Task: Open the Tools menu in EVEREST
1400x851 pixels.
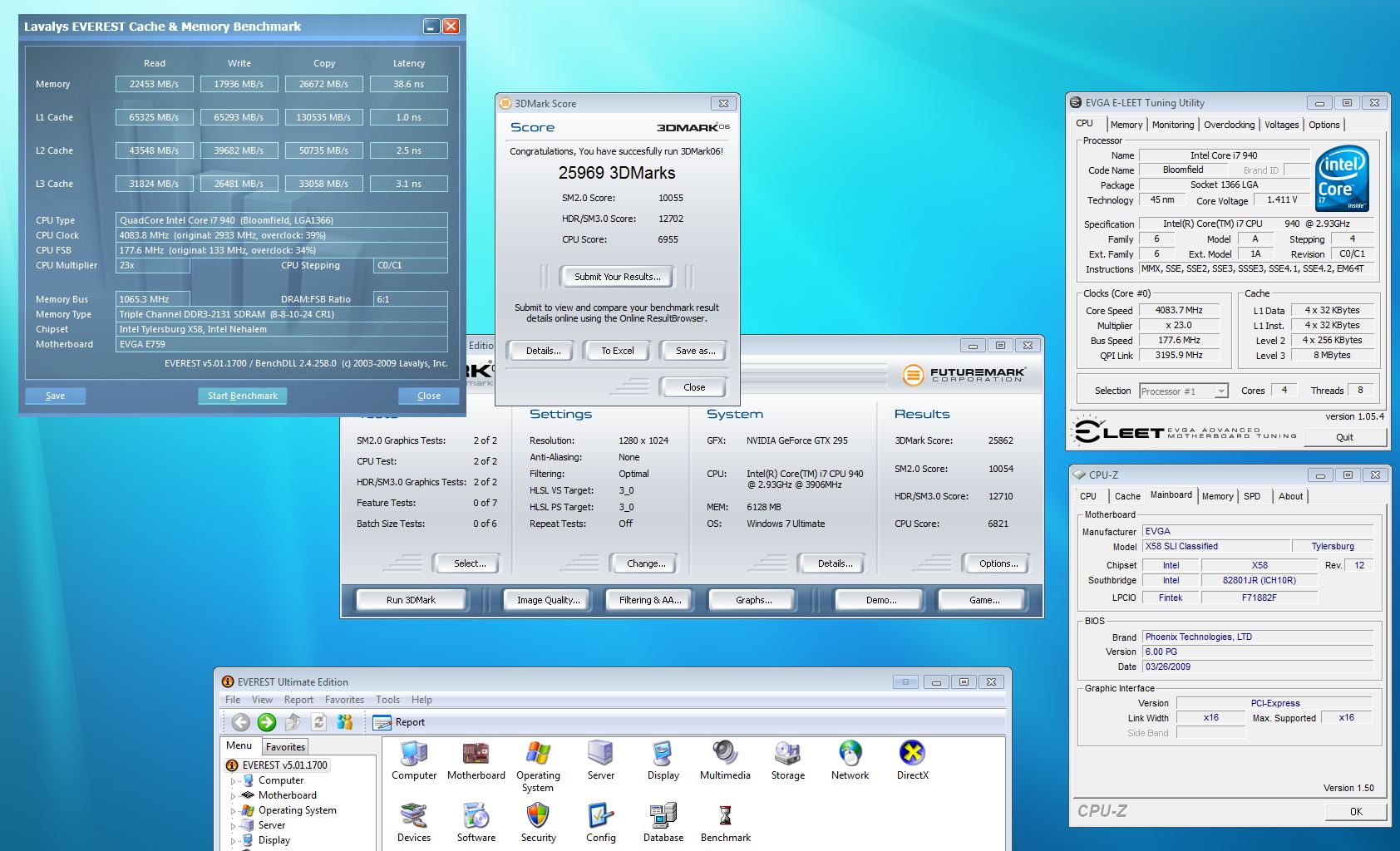Action: click(387, 700)
